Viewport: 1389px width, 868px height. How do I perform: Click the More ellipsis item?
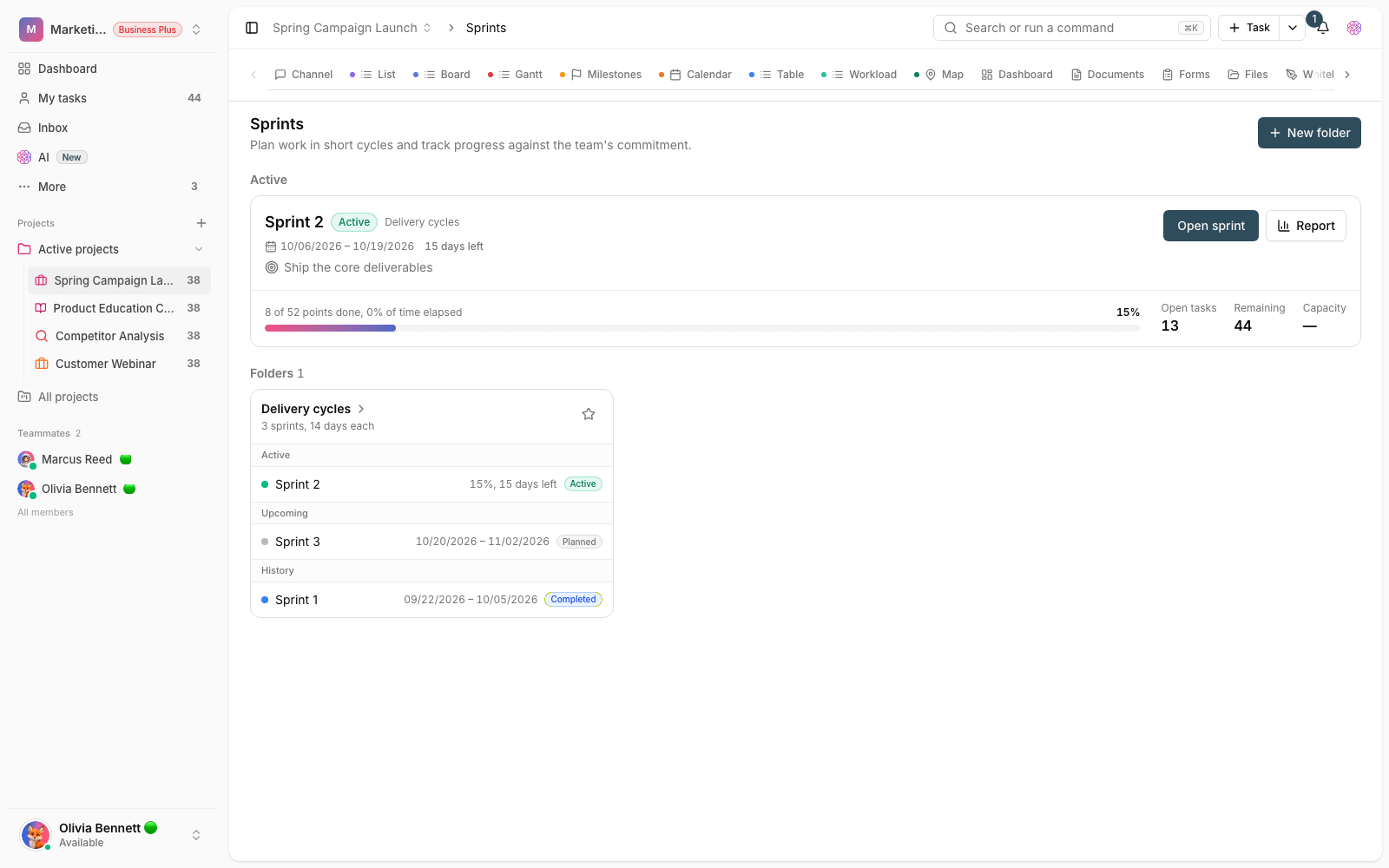pos(111,187)
